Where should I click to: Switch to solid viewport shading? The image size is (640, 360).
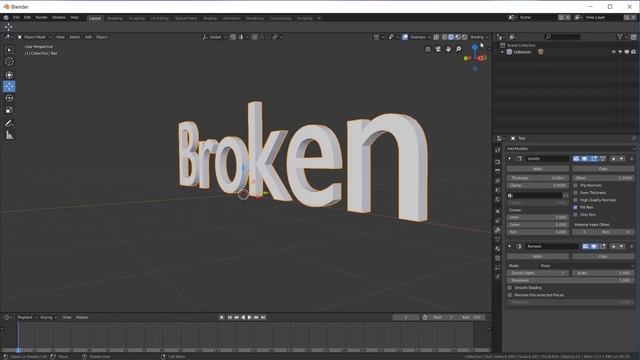pos(451,37)
